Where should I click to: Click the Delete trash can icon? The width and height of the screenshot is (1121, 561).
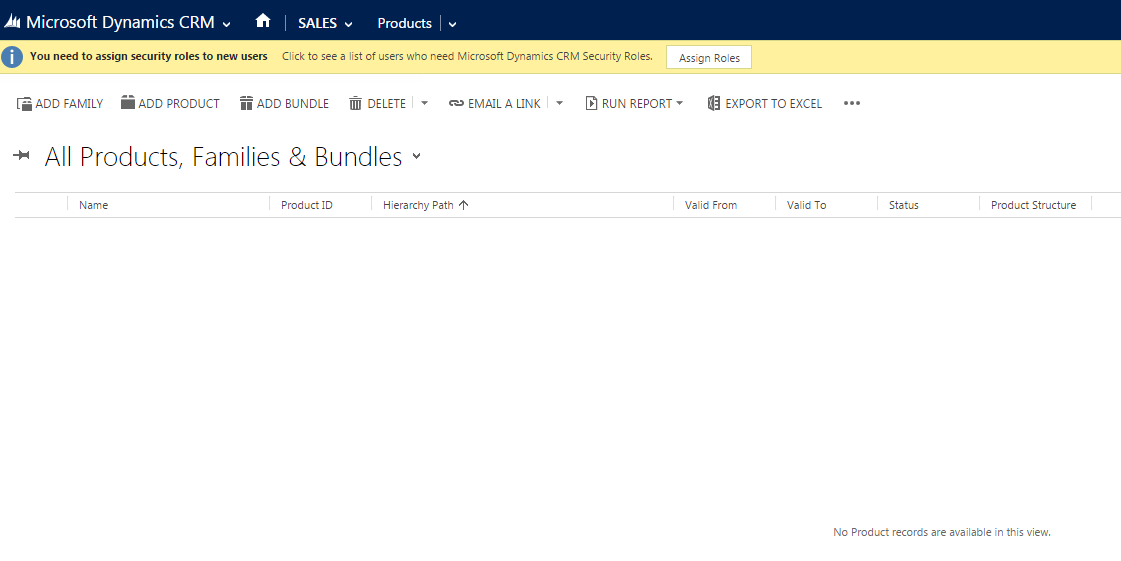[355, 103]
